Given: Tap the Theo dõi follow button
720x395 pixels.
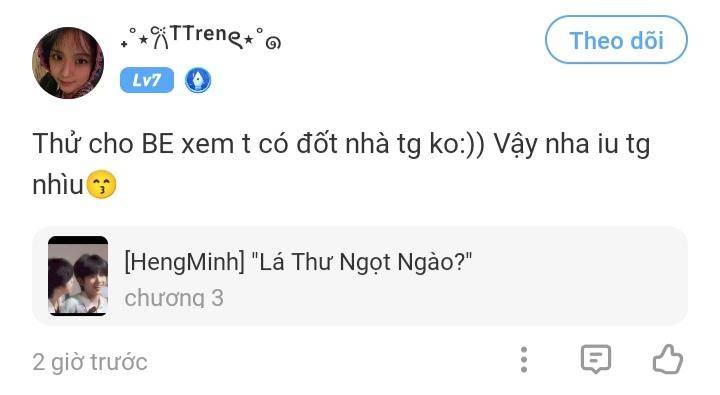Looking at the screenshot, I should point(616,40).
